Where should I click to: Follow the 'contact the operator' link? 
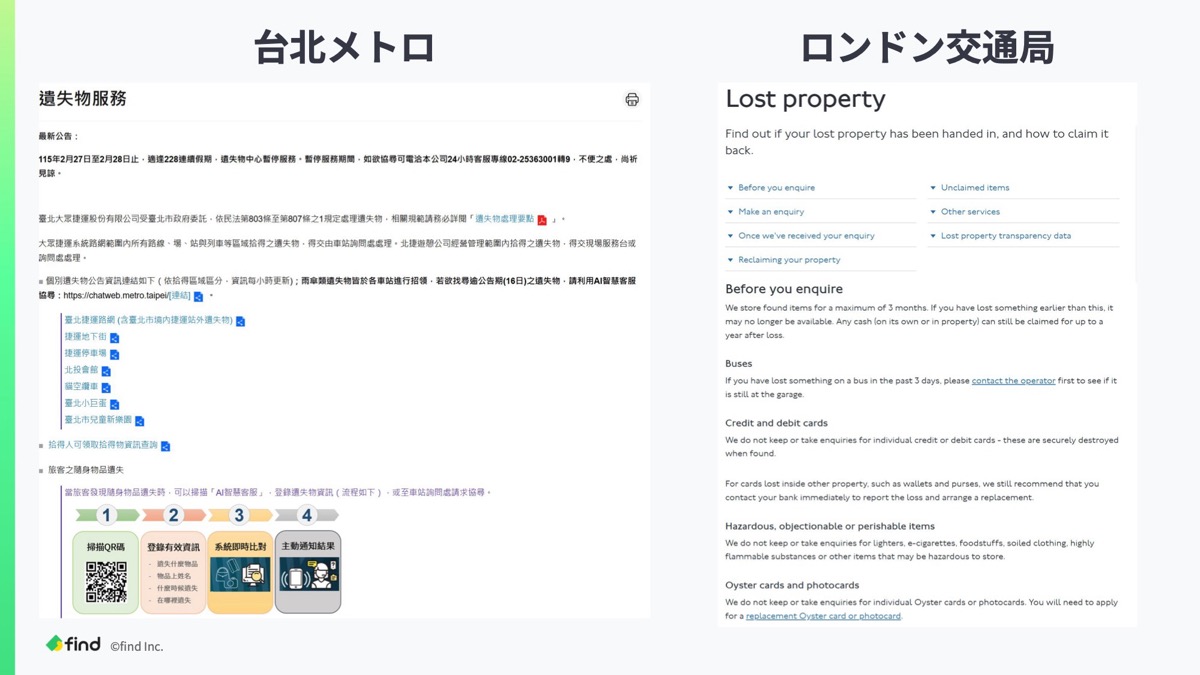[1013, 381]
